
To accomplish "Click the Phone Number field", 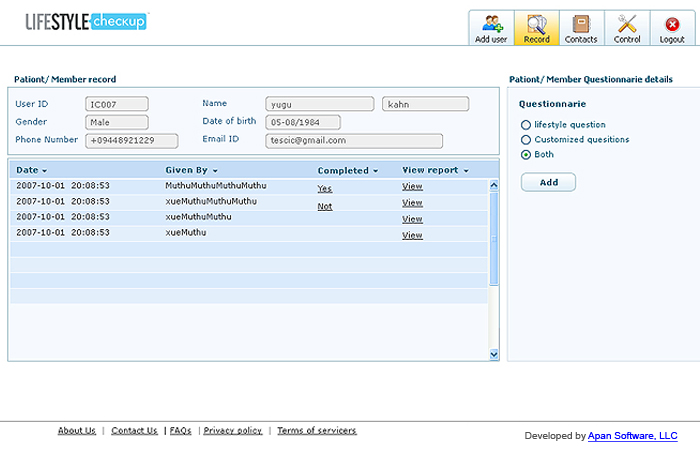I will 132,141.
